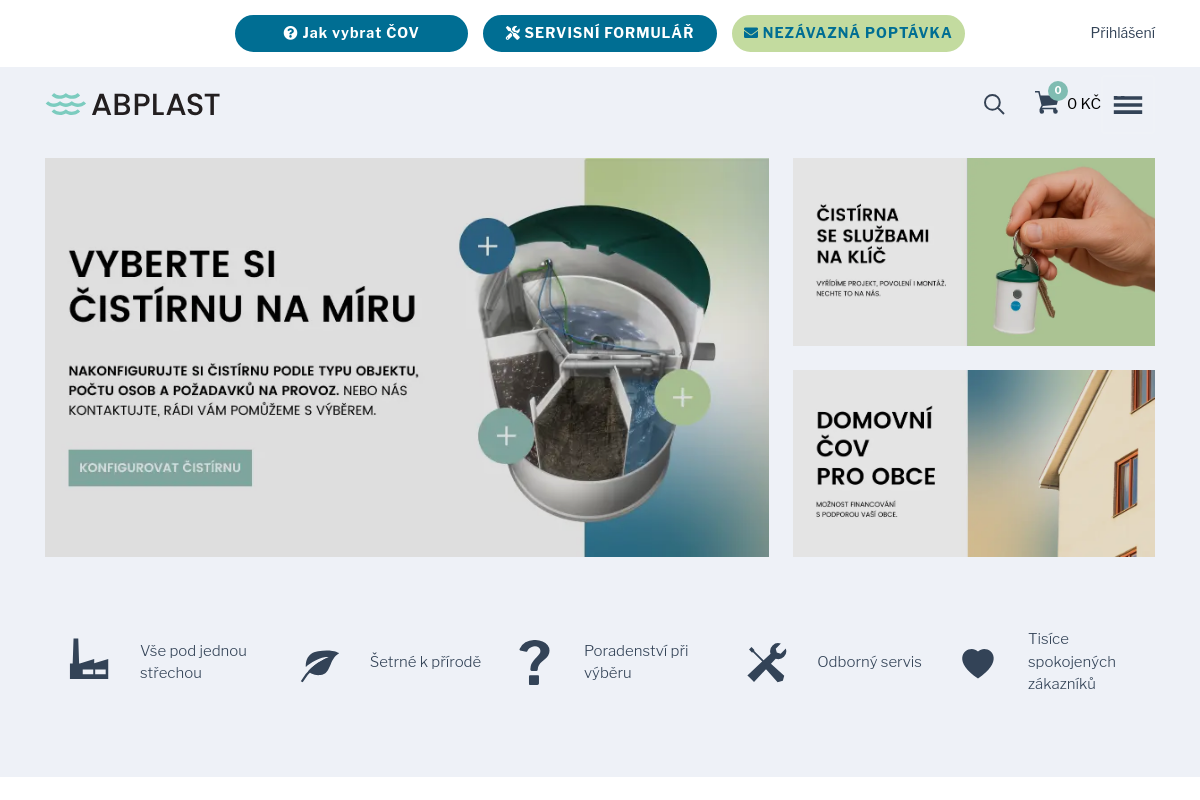This screenshot has width=1200, height=800.
Task: Open the 'SERVISNÍ FORMULÁŘ' page
Action: 600,33
